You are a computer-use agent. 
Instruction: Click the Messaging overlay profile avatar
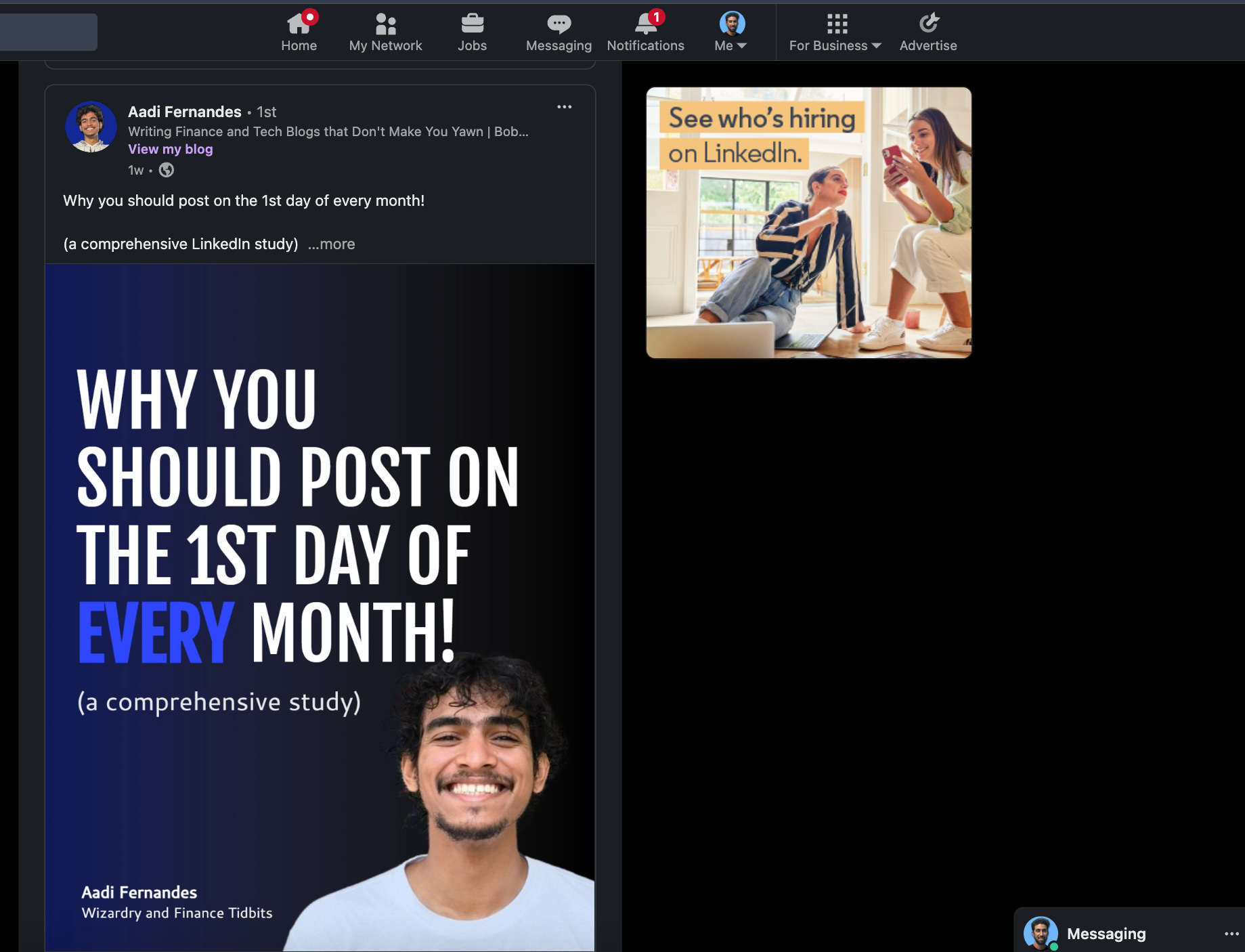pyautogui.click(x=1041, y=933)
